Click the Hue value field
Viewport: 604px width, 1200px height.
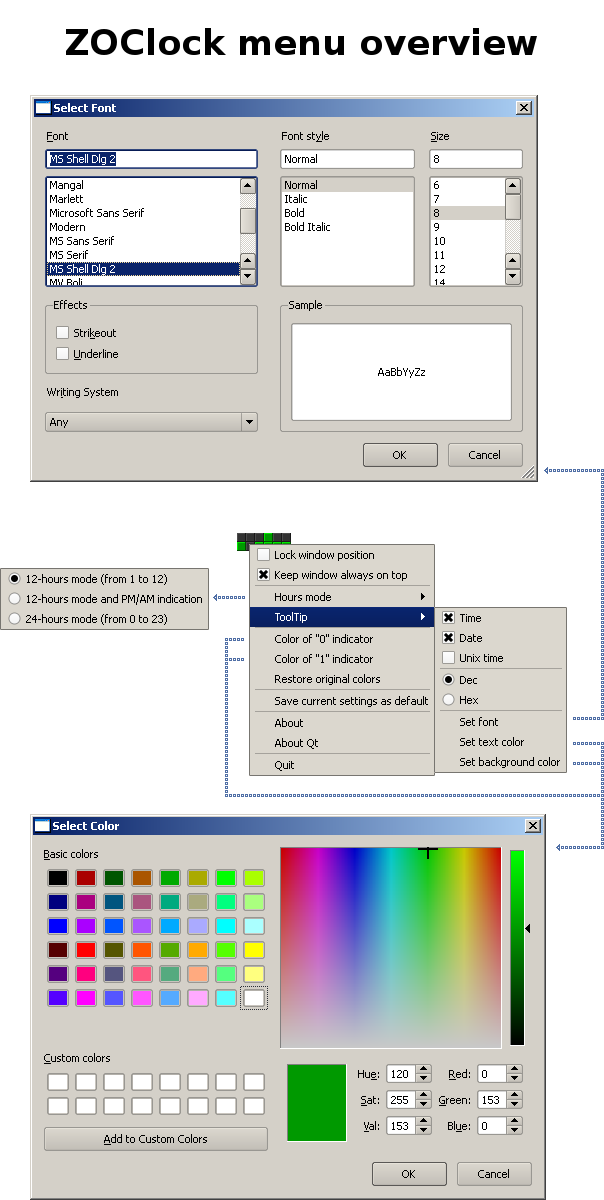[x=401, y=1074]
